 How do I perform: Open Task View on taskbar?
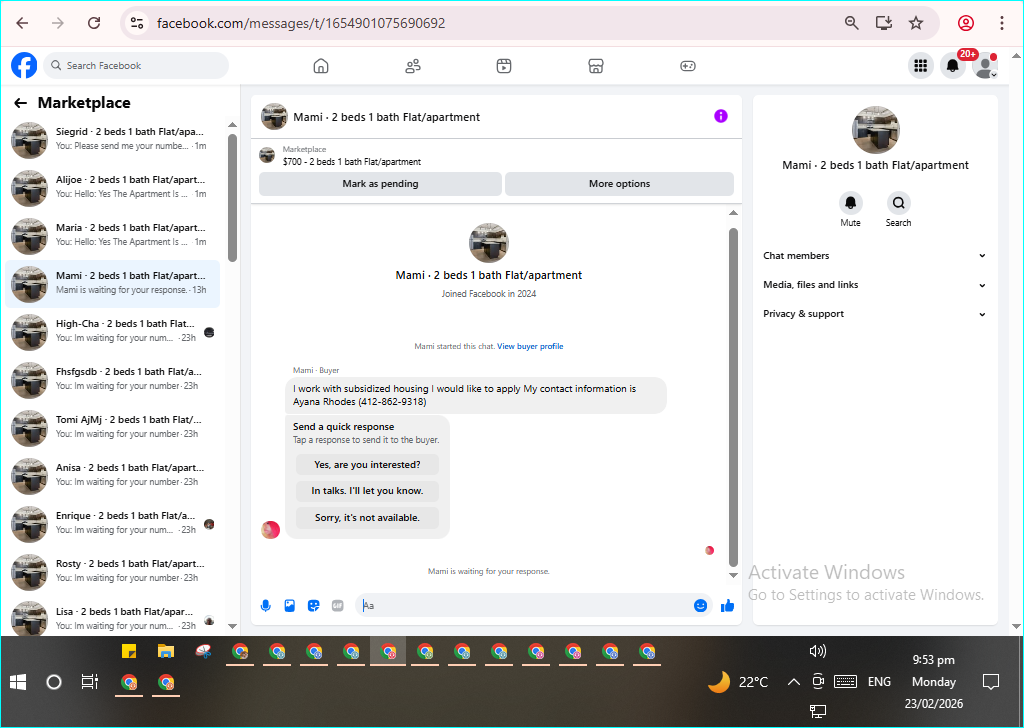(89, 682)
